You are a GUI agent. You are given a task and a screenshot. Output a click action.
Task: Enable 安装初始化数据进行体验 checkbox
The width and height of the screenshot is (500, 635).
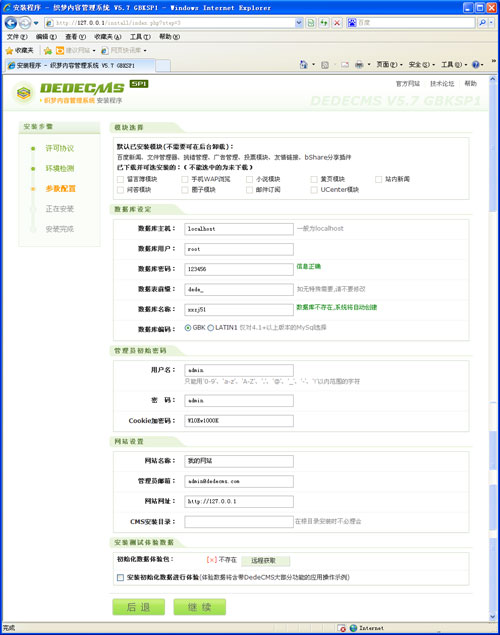coord(120,577)
